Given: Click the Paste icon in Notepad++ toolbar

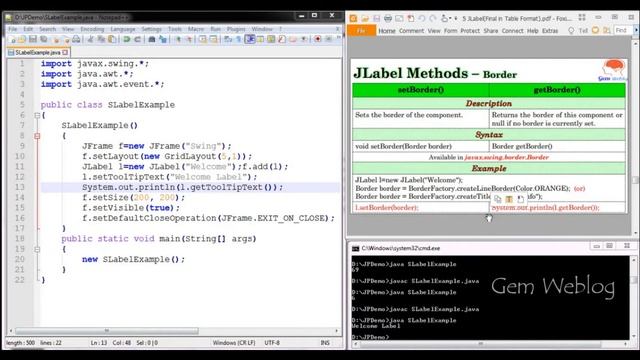Looking at the screenshot, I should [x=111, y=39].
